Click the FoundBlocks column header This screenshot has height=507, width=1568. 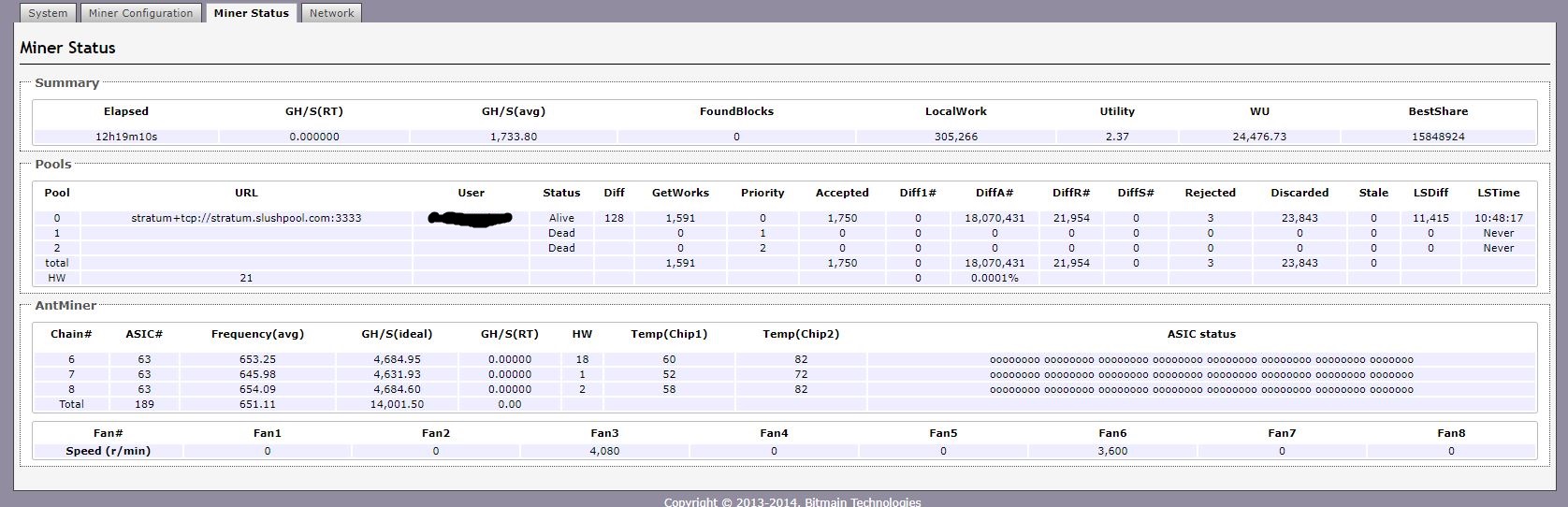736,111
